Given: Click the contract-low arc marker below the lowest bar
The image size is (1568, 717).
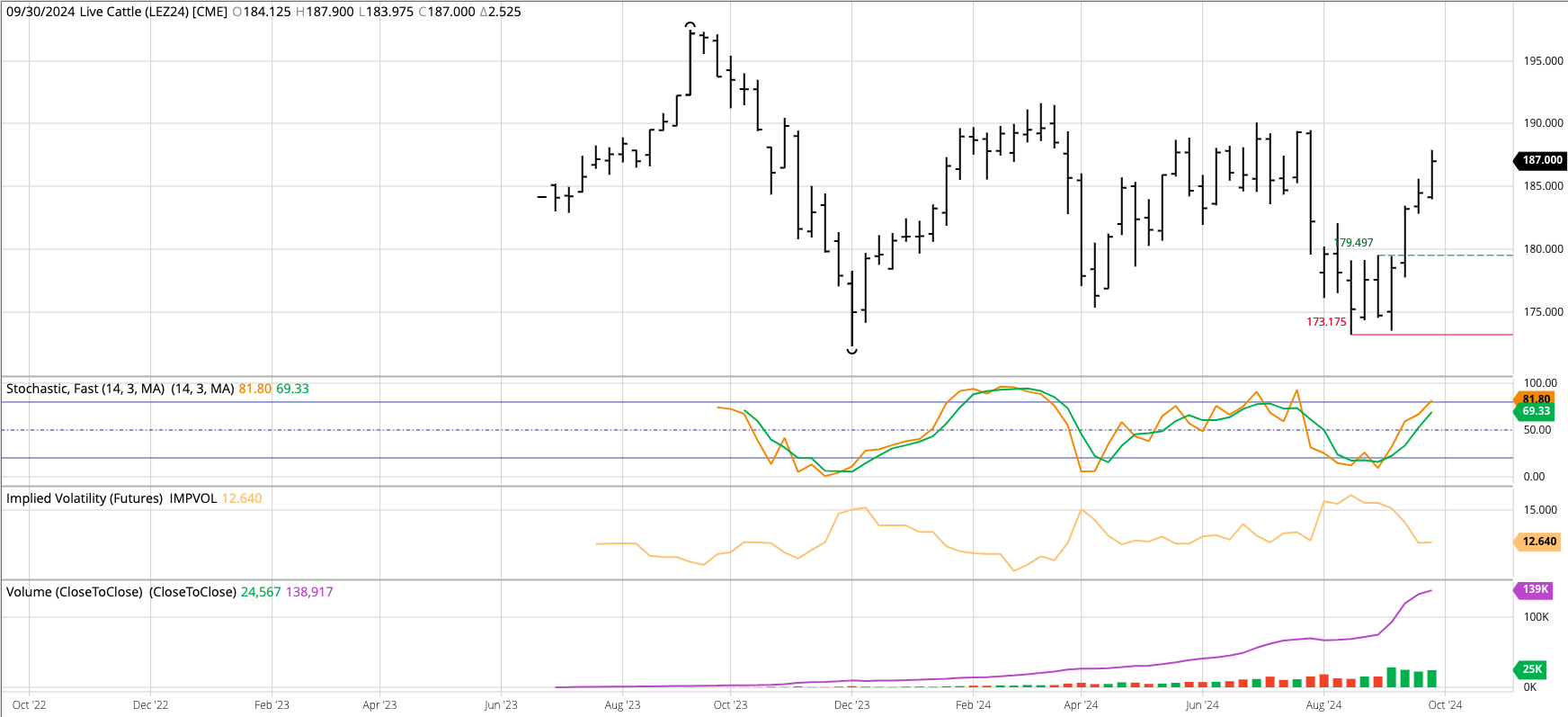Looking at the screenshot, I should (852, 350).
